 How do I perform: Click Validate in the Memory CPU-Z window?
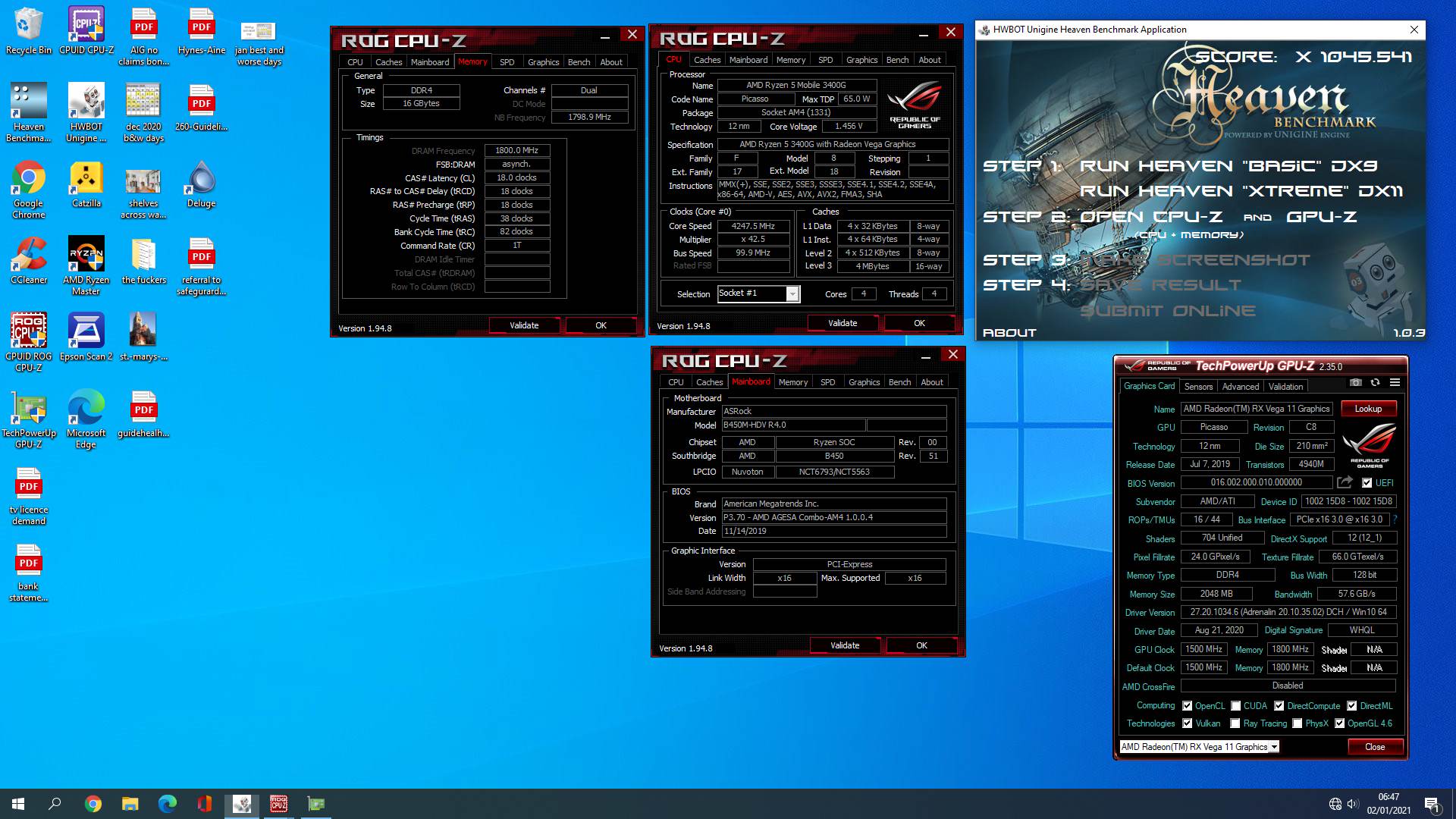coord(524,325)
